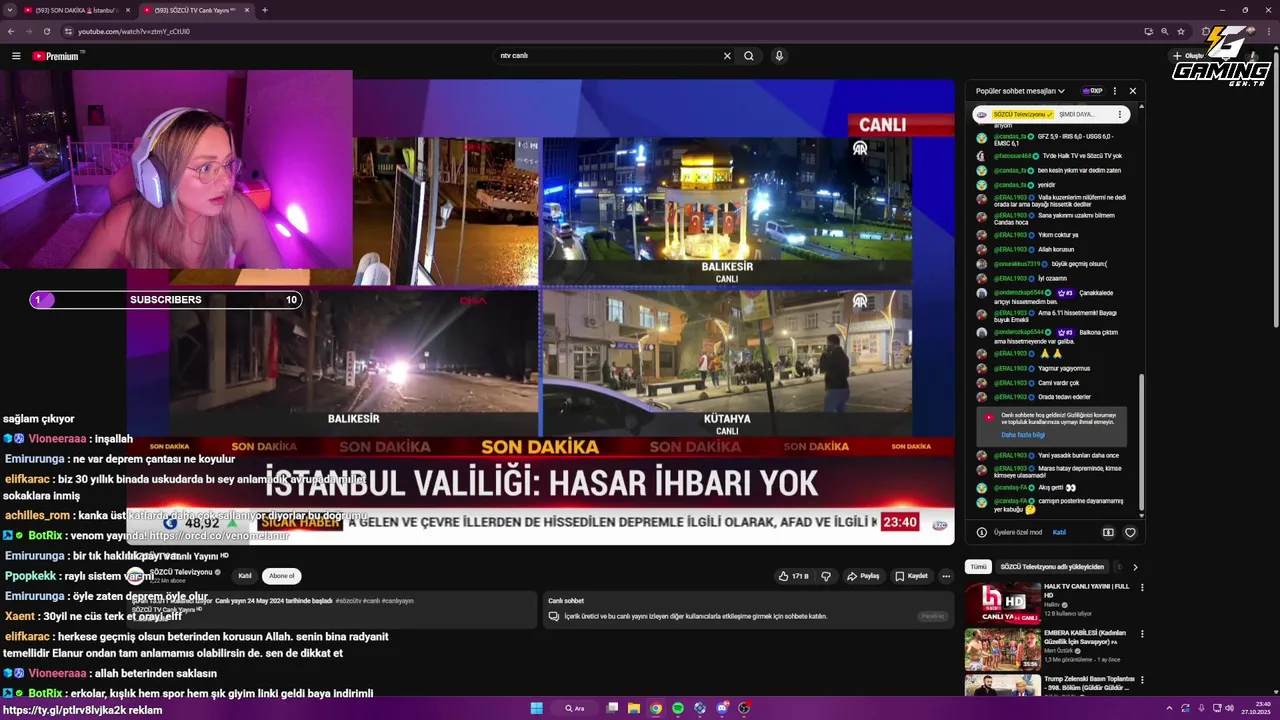1280x720 pixels.
Task: Toggle 'Abone ol' subscribe button
Action: (x=282, y=576)
